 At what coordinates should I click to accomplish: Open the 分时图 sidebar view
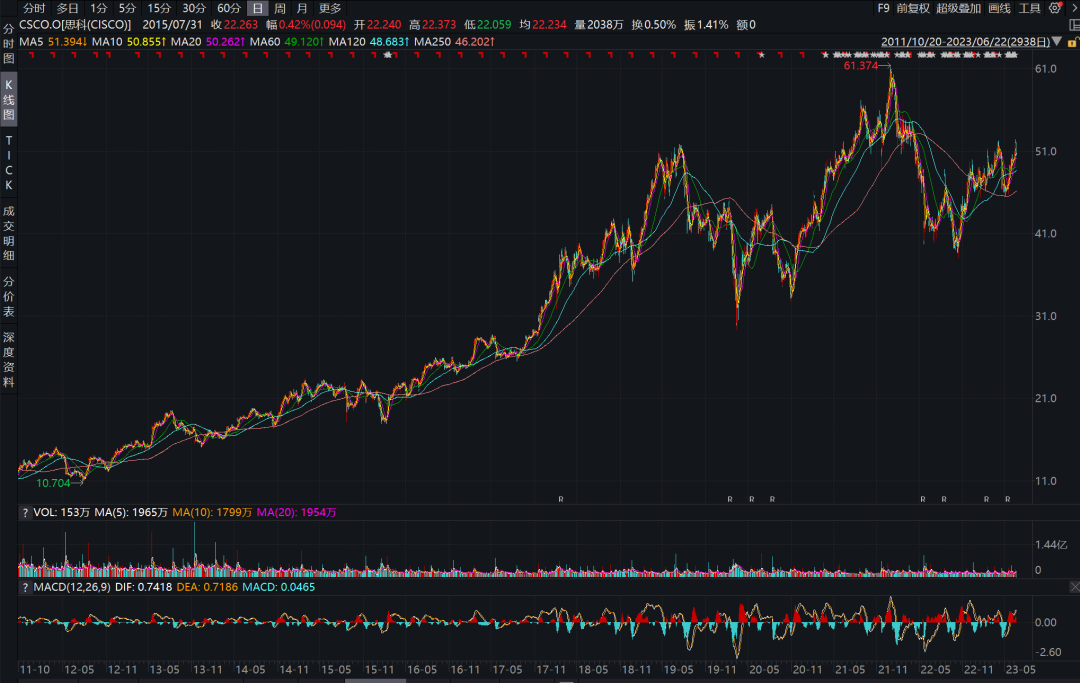tap(8, 44)
